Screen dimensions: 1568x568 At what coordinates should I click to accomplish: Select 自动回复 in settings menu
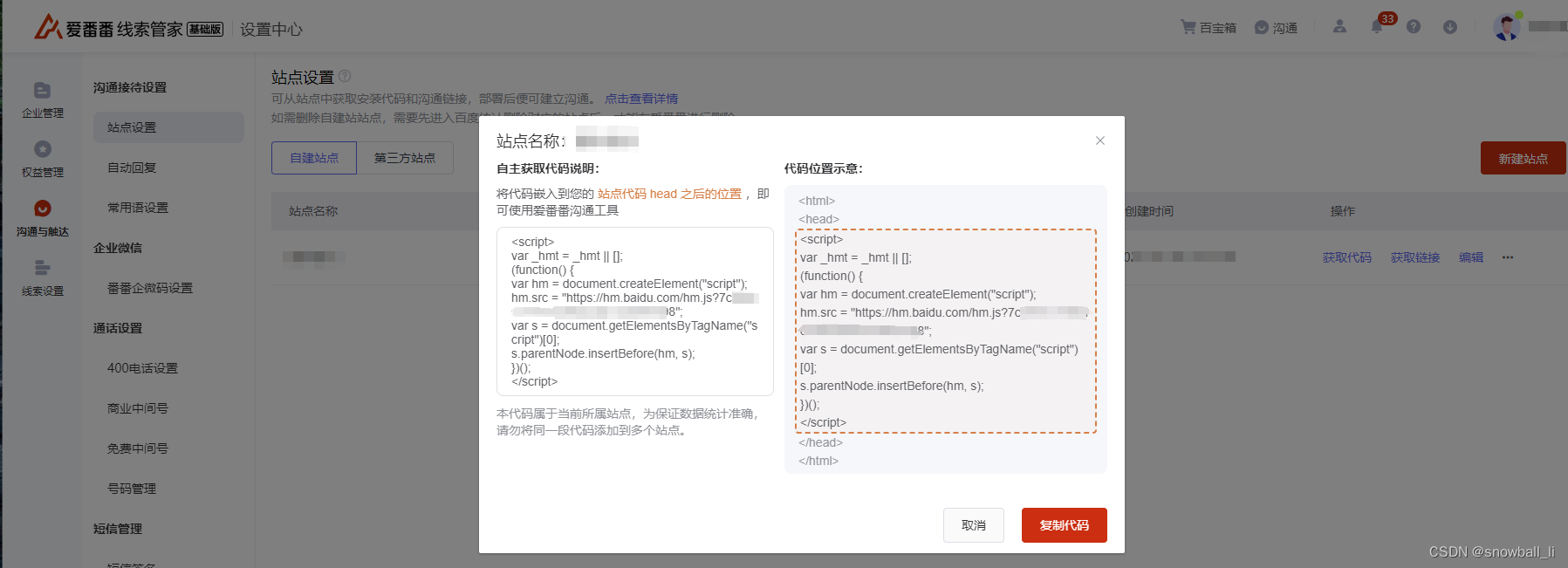click(x=132, y=168)
